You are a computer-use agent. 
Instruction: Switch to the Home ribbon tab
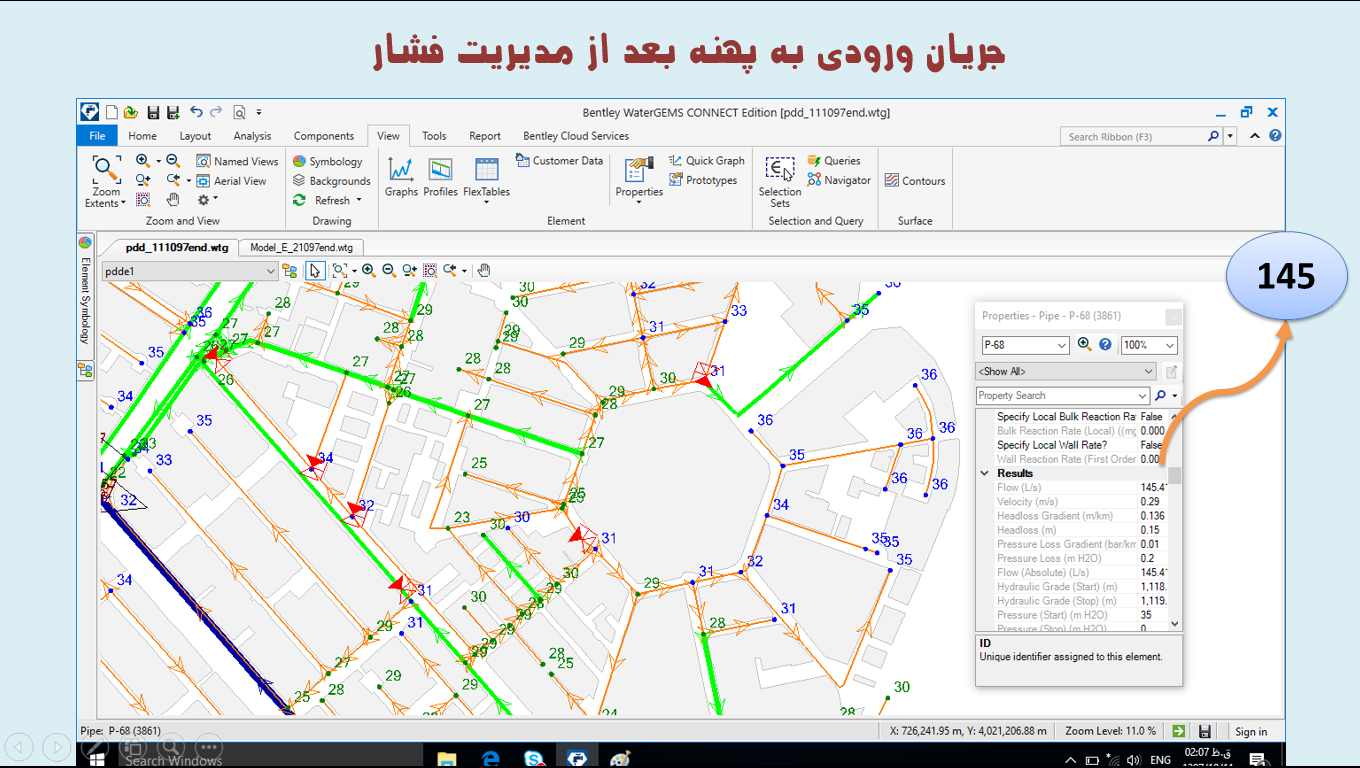[142, 136]
